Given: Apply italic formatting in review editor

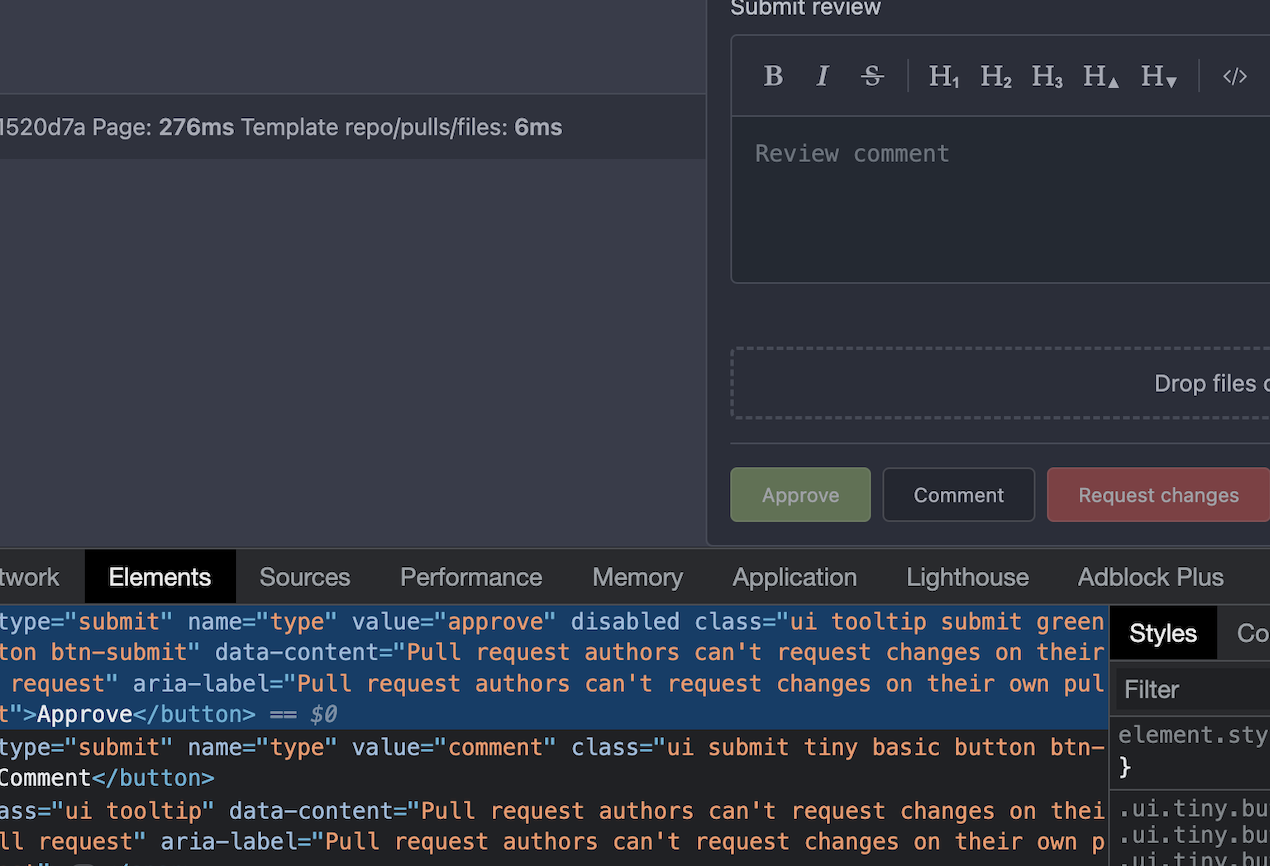Looking at the screenshot, I should (x=822, y=76).
